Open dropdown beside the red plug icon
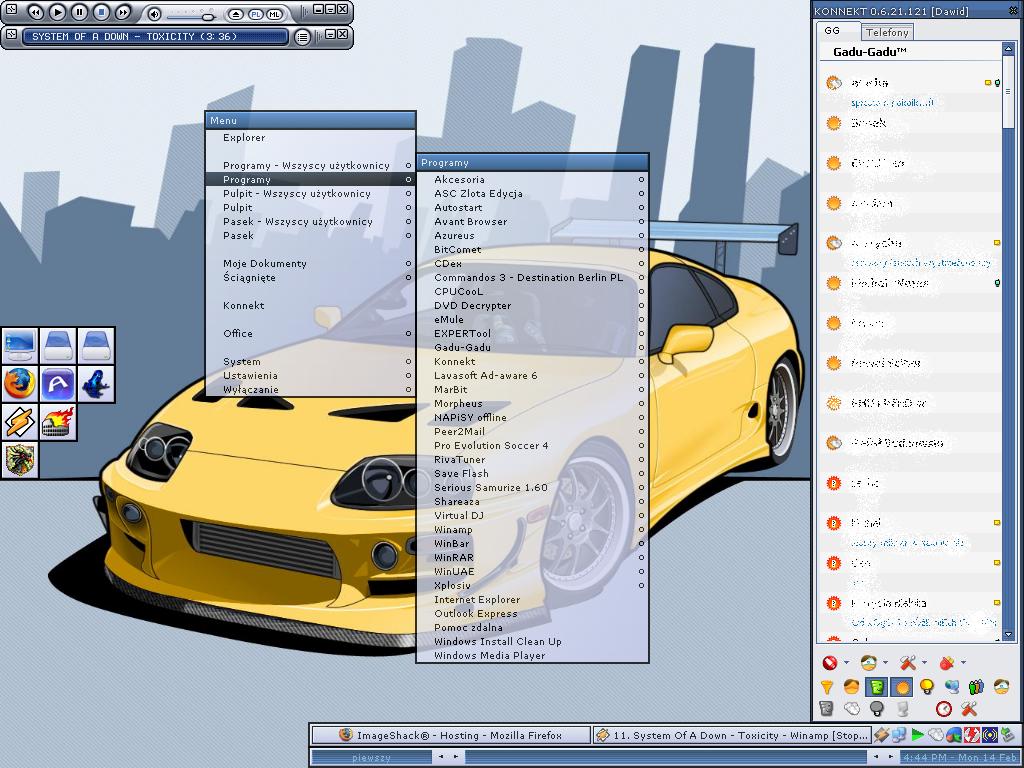1024x768 pixels. 963,663
